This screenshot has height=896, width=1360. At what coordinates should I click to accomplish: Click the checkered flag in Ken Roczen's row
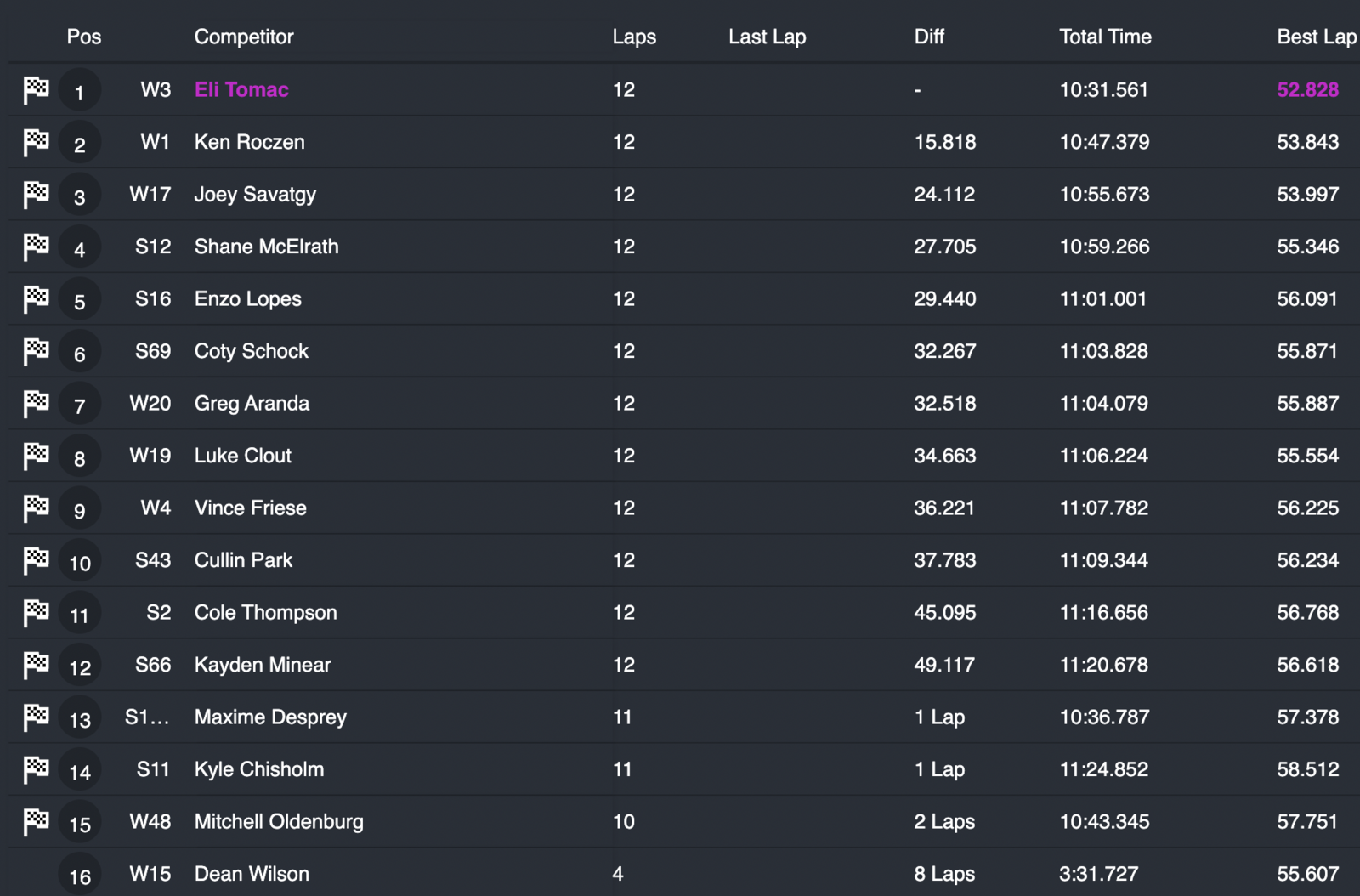[36, 142]
